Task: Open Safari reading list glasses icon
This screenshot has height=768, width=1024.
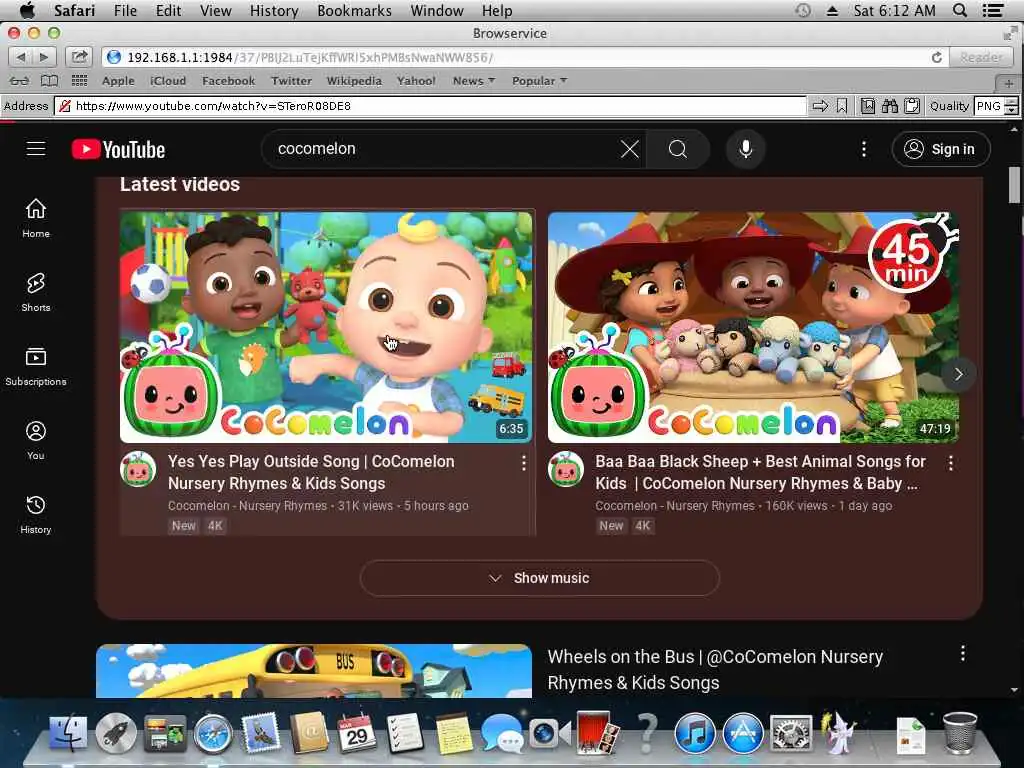Action: tap(19, 81)
